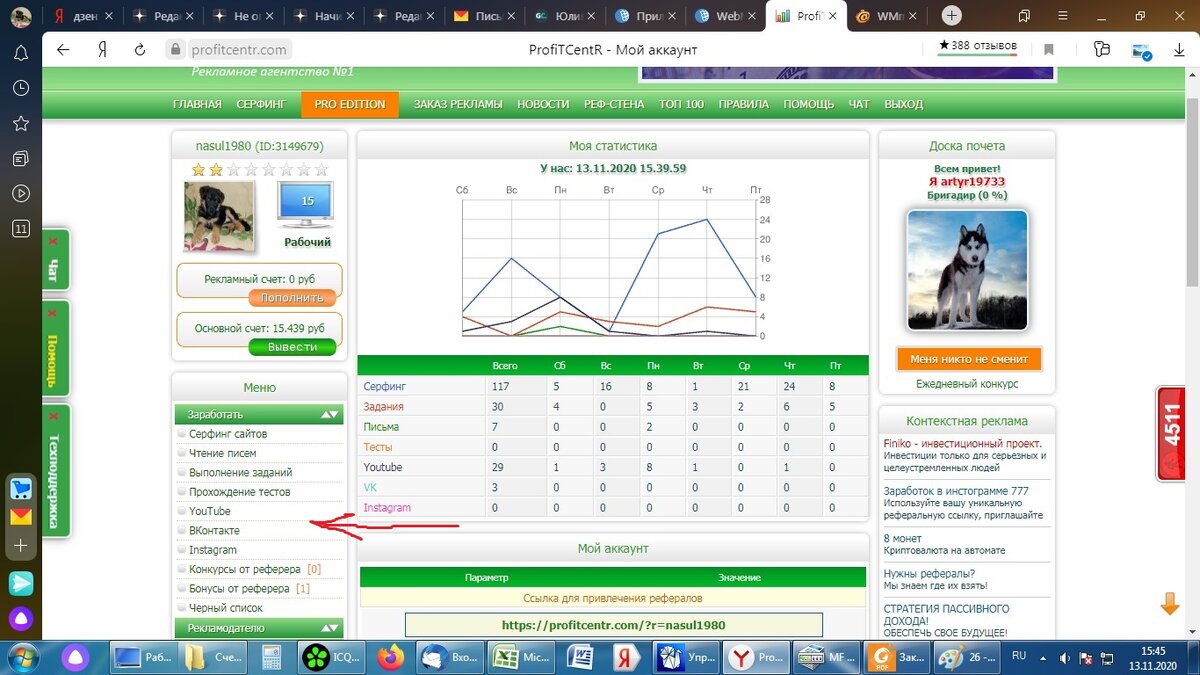Switch to the WMmail tab
Viewport: 1200px width, 675px height.
point(887,16)
